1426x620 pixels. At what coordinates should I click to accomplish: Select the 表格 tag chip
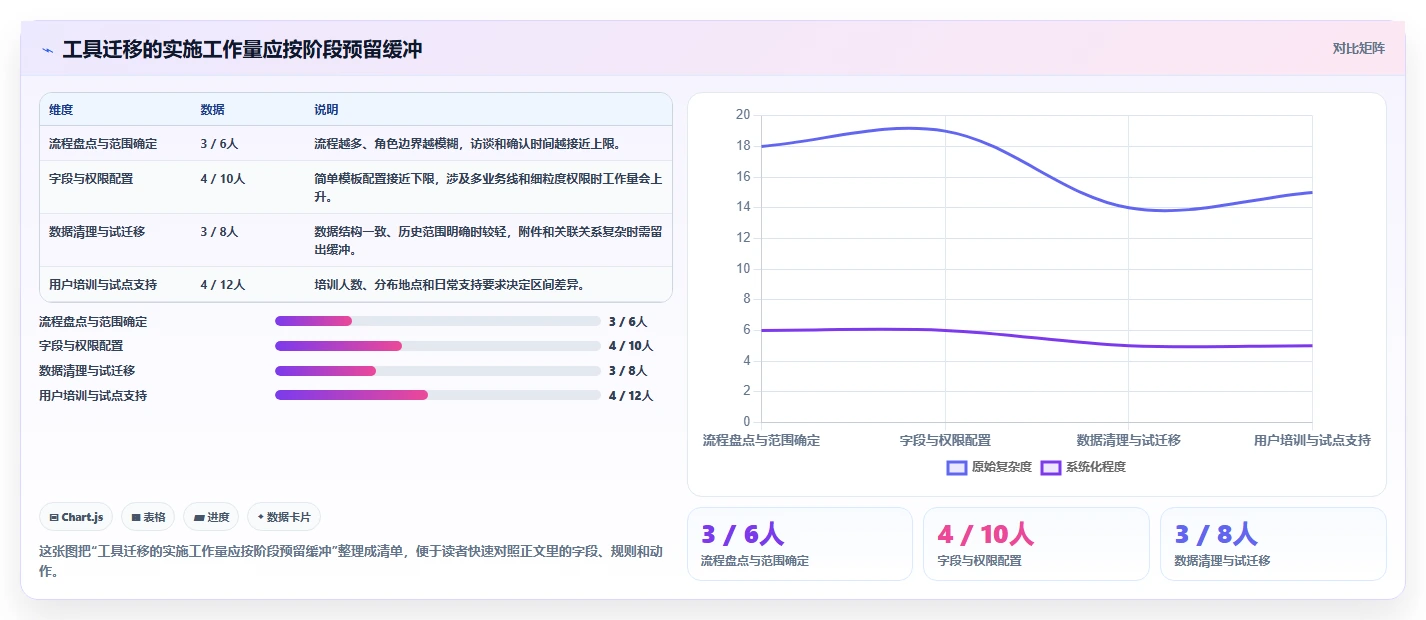click(x=148, y=517)
